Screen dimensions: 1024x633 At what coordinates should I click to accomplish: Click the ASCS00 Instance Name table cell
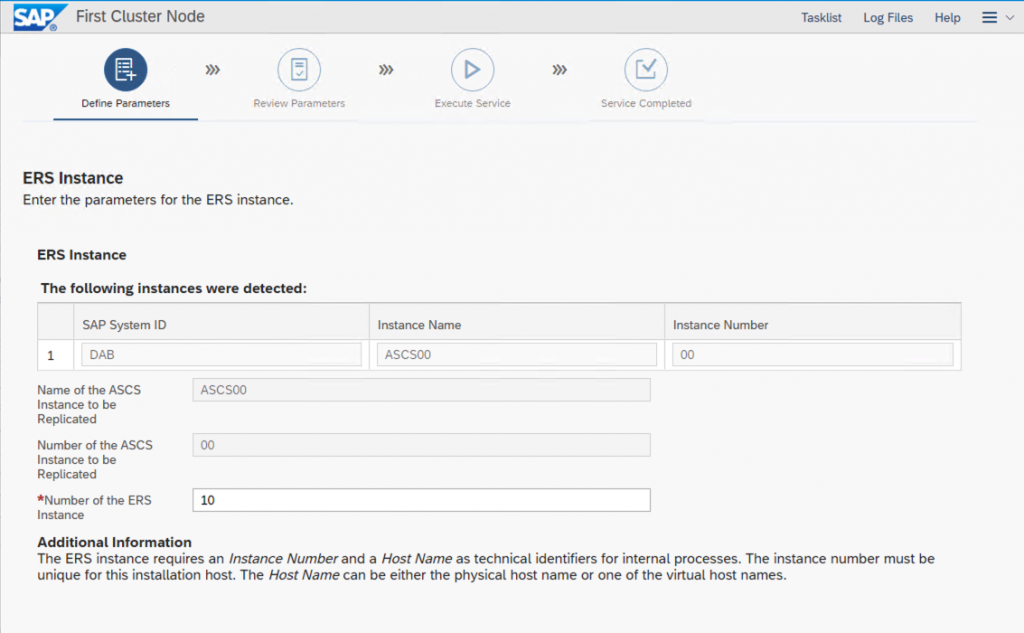coord(517,355)
